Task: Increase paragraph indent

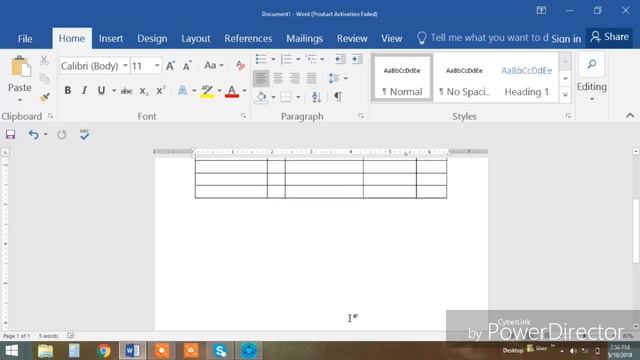Action: tap(357, 59)
